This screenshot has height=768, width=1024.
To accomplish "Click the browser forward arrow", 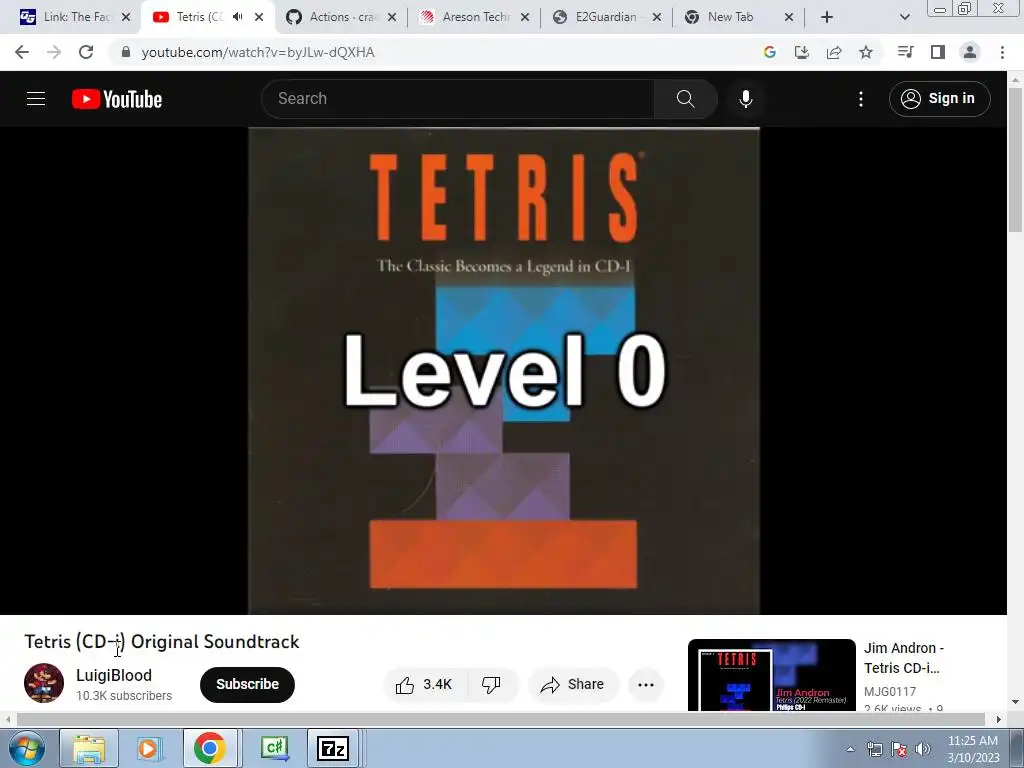I will click(54, 52).
